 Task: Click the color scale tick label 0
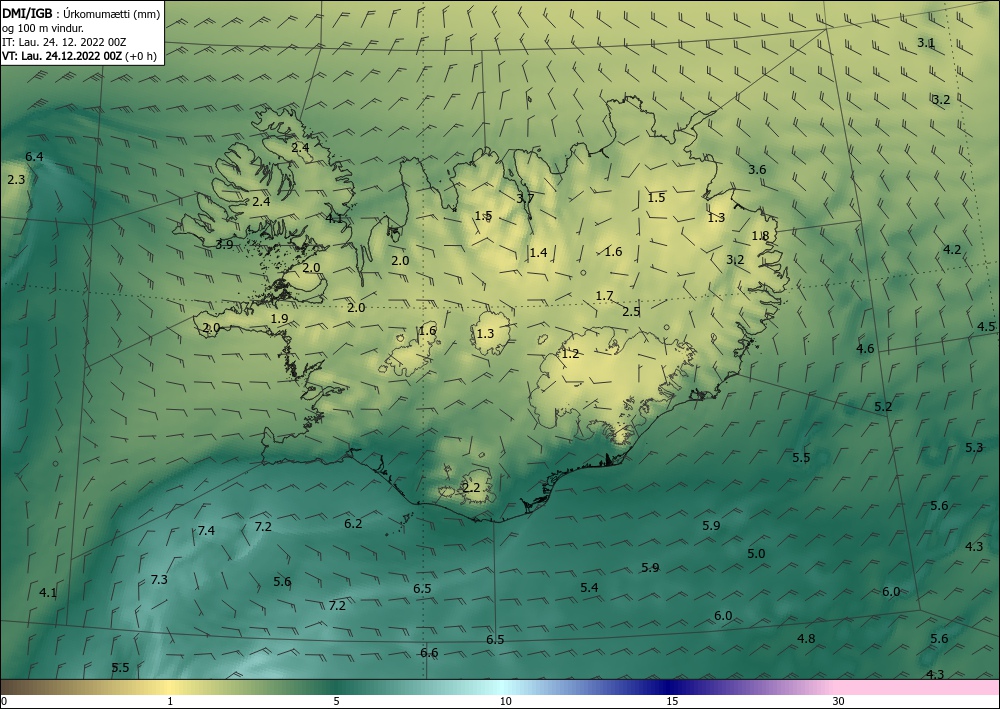point(4,701)
